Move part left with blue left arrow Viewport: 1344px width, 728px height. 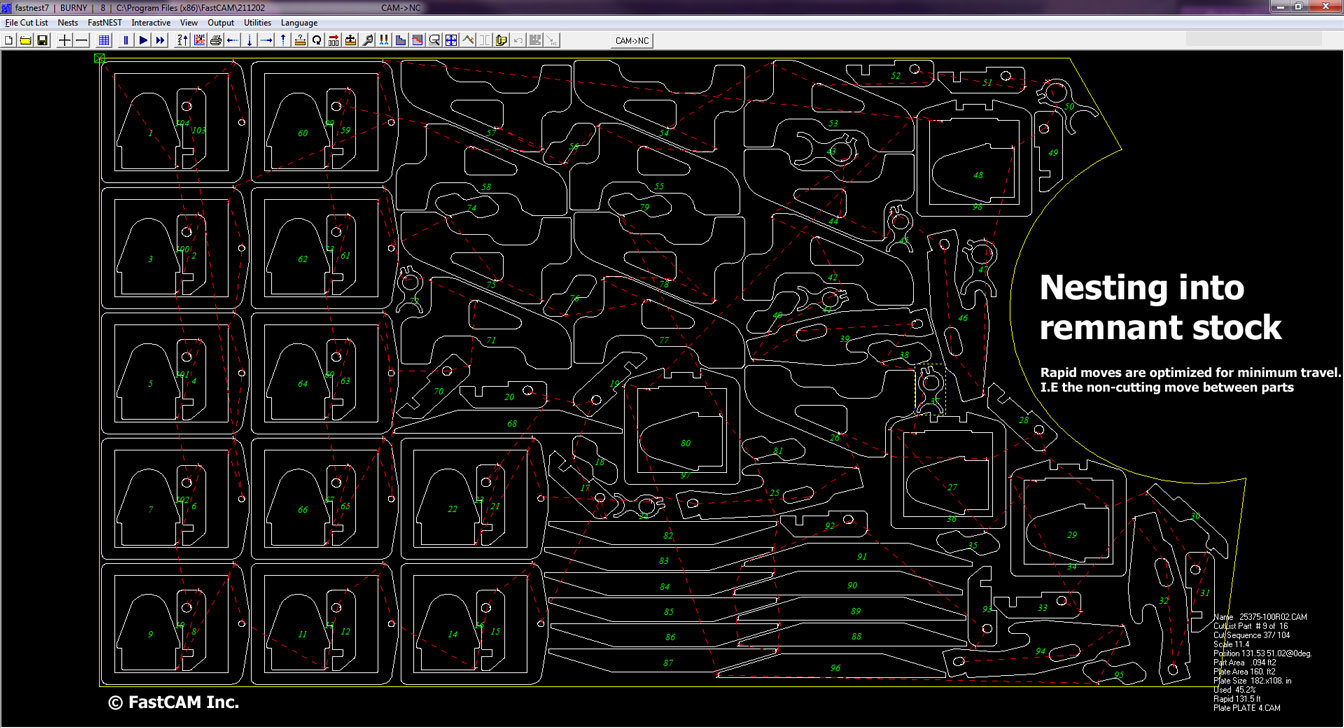(x=232, y=40)
